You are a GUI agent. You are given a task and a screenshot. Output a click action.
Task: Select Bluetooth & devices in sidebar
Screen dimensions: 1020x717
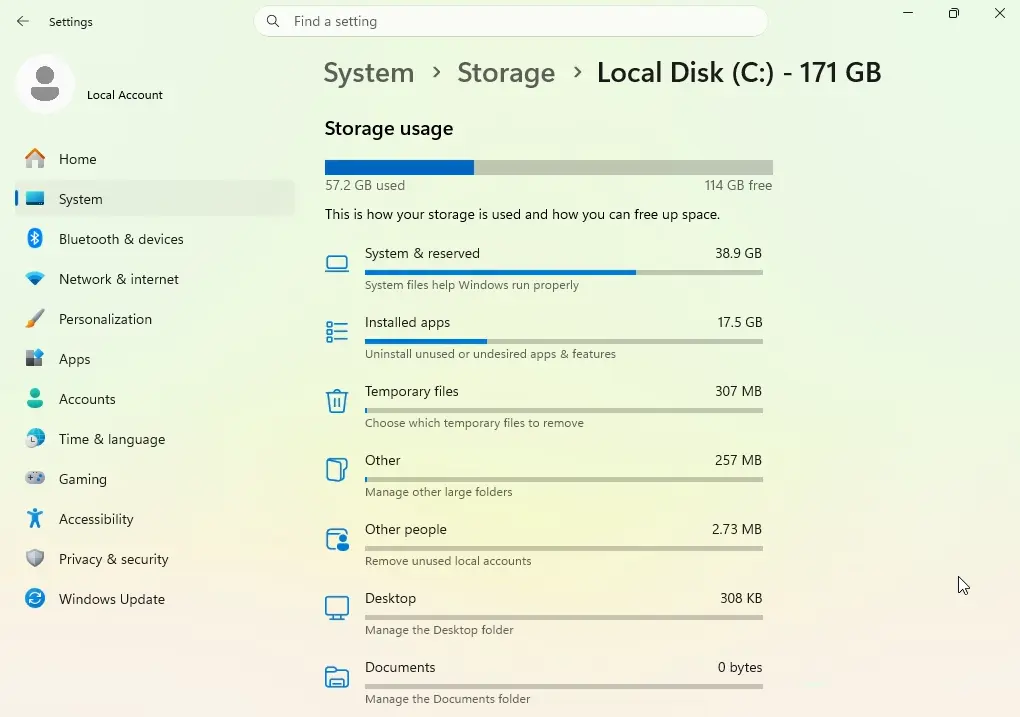155,239
